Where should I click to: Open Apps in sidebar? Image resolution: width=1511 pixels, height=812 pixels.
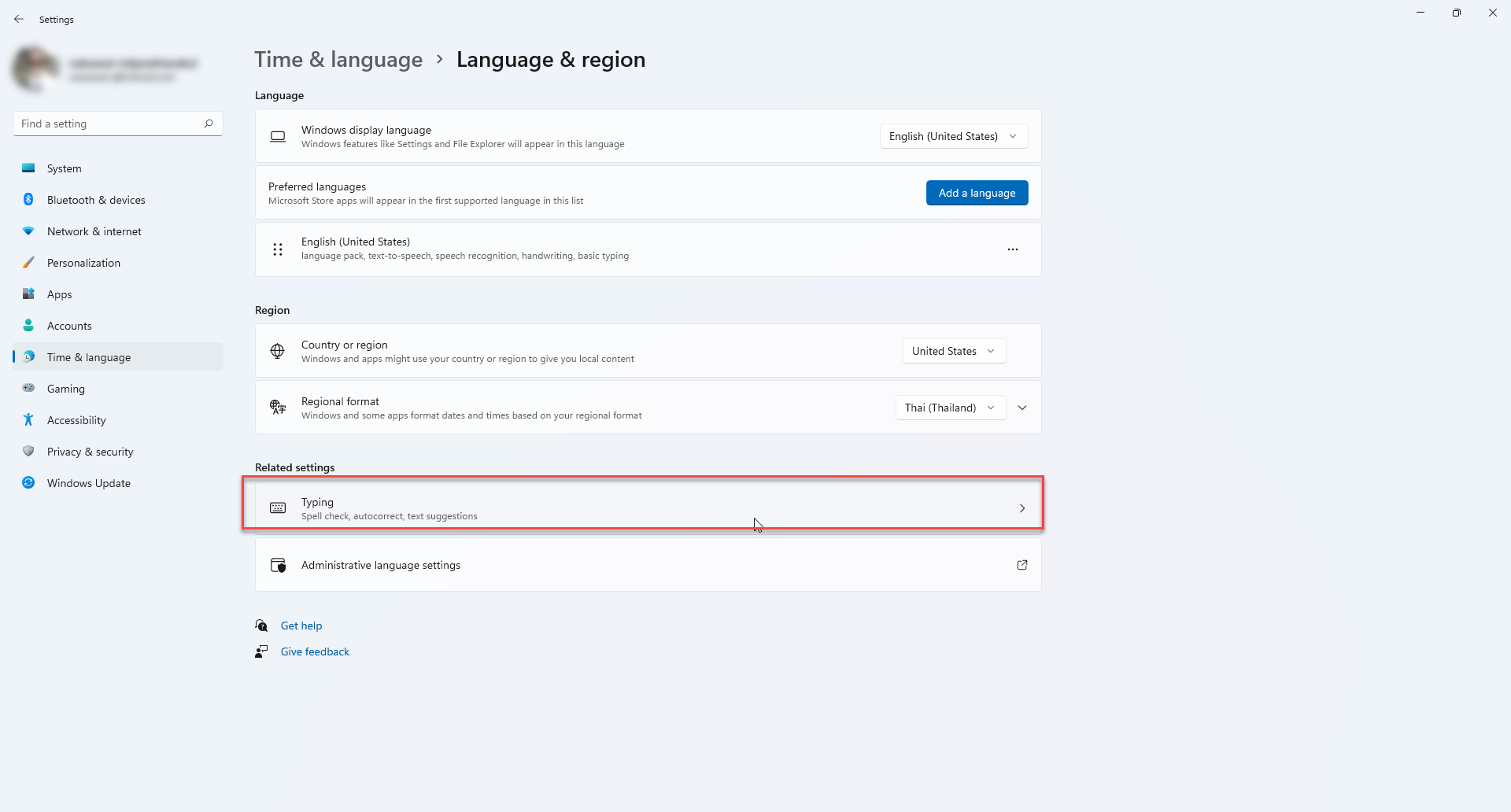click(x=118, y=294)
